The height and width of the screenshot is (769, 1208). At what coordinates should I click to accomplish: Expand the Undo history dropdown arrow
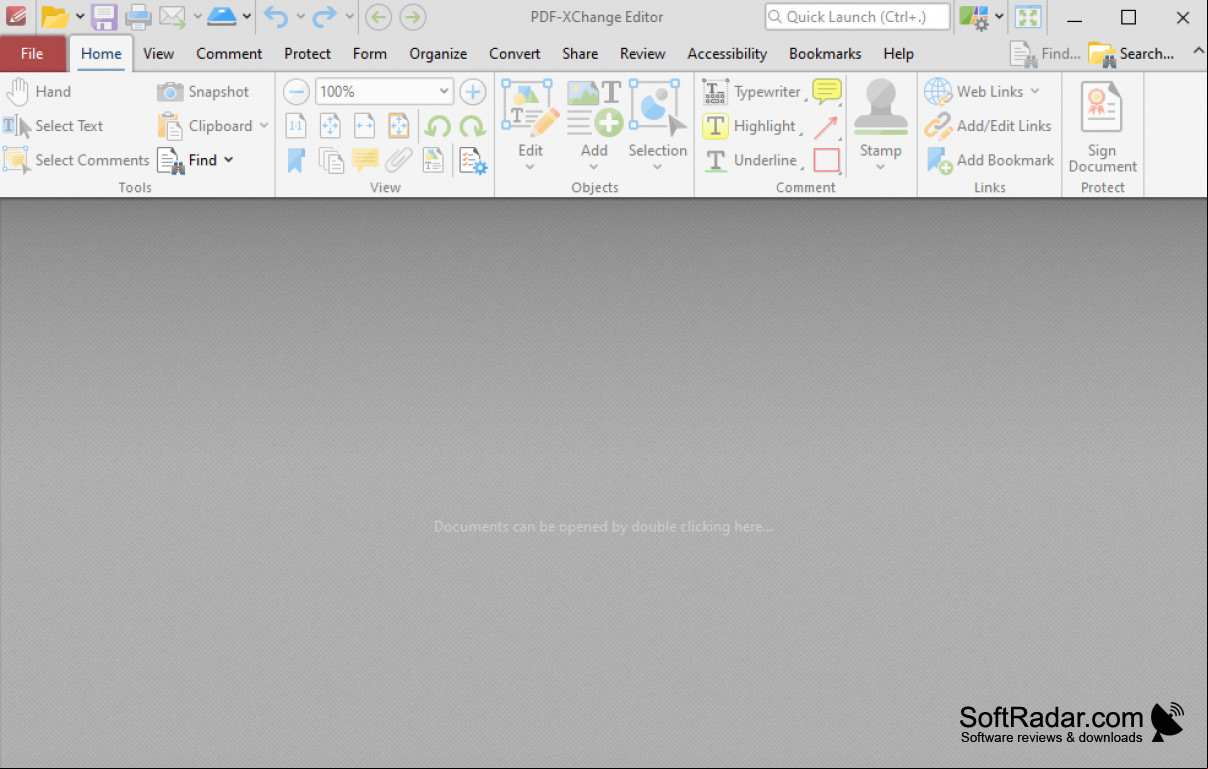(300, 17)
